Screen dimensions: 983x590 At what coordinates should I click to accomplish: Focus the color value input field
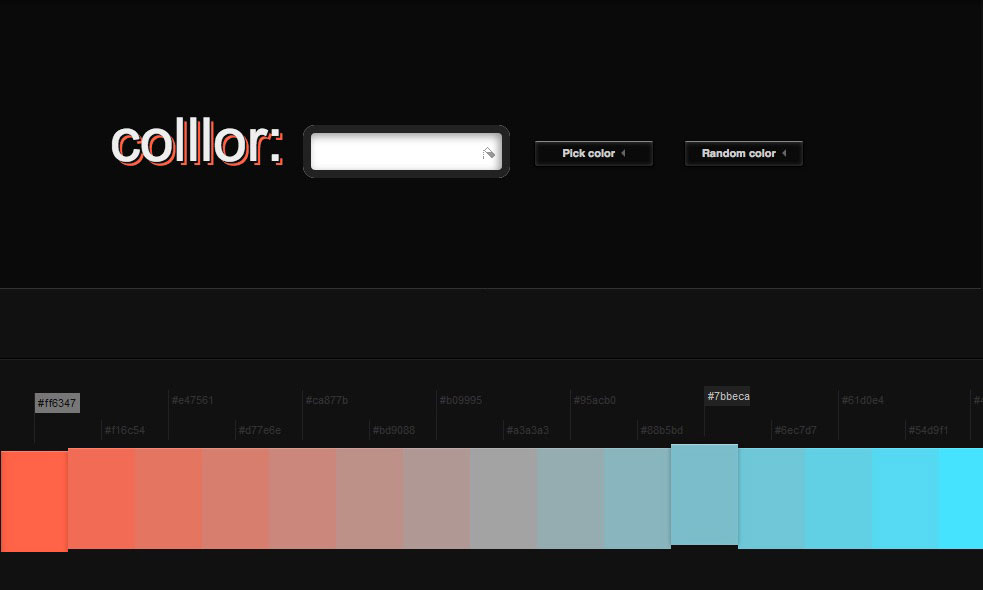[x=395, y=152]
